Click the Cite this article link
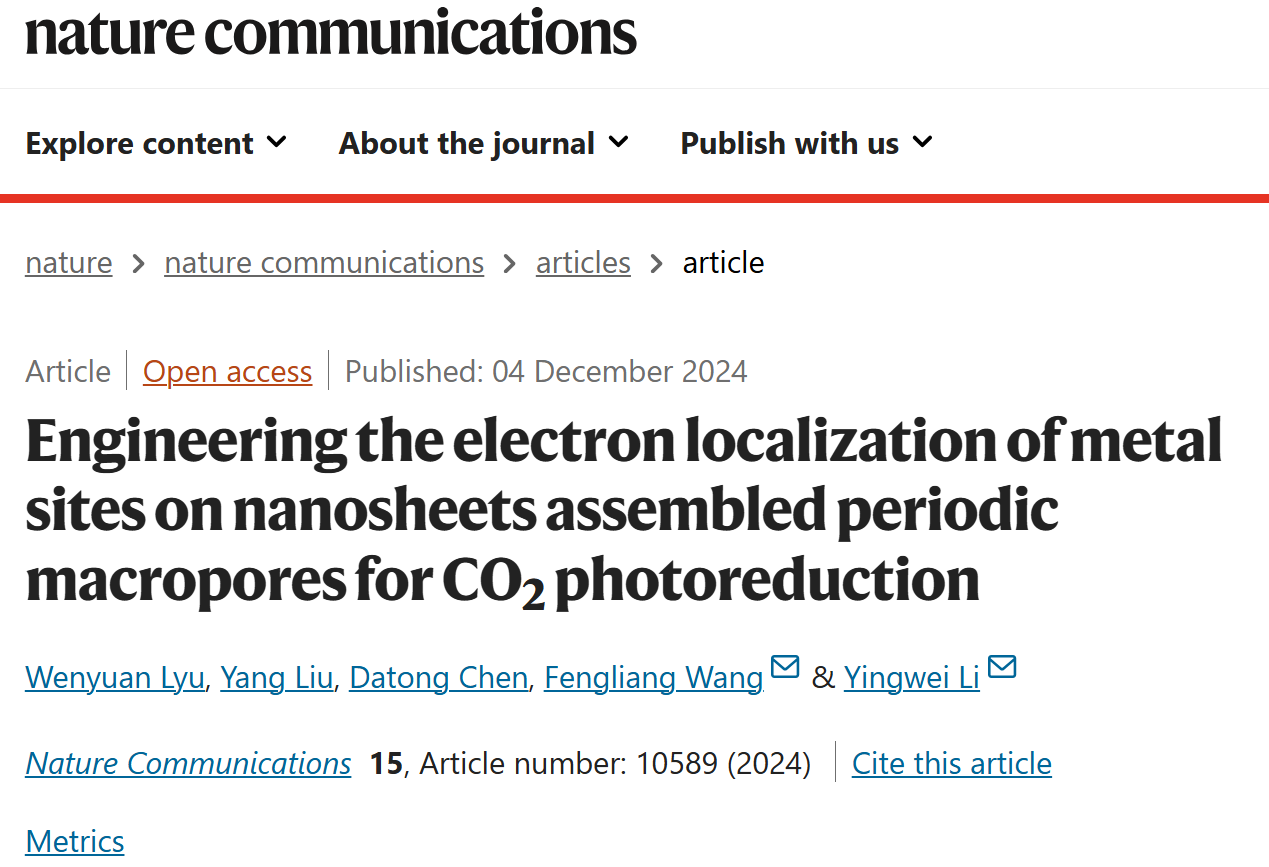 coord(952,763)
